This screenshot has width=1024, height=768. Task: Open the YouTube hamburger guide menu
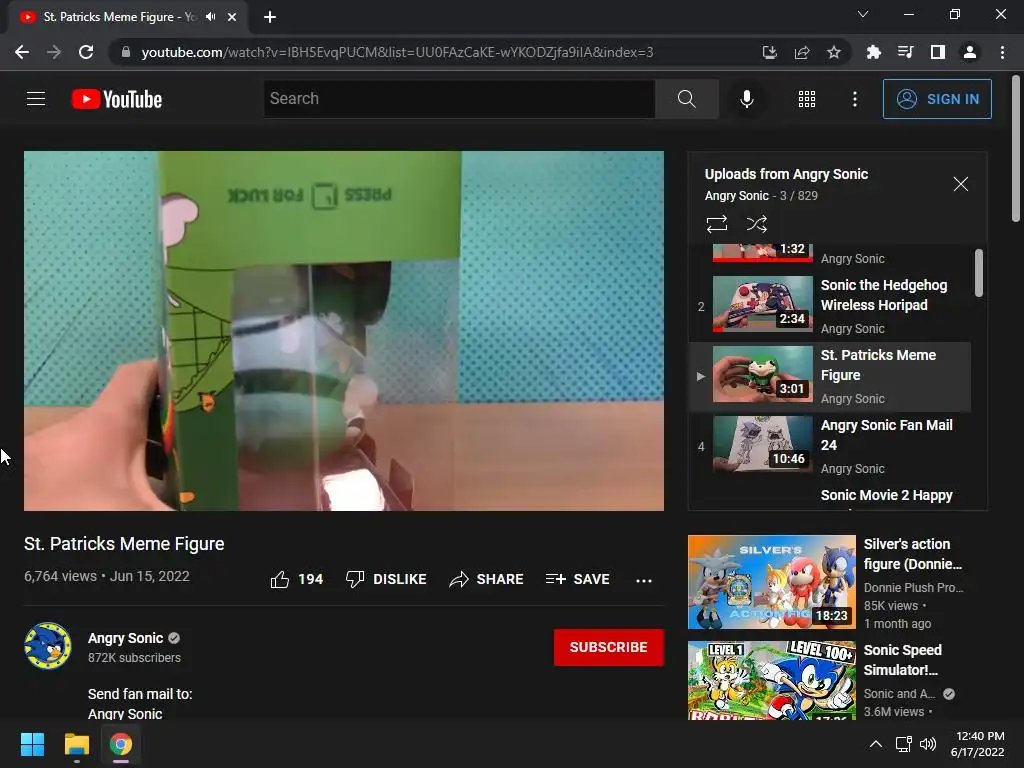click(36, 99)
